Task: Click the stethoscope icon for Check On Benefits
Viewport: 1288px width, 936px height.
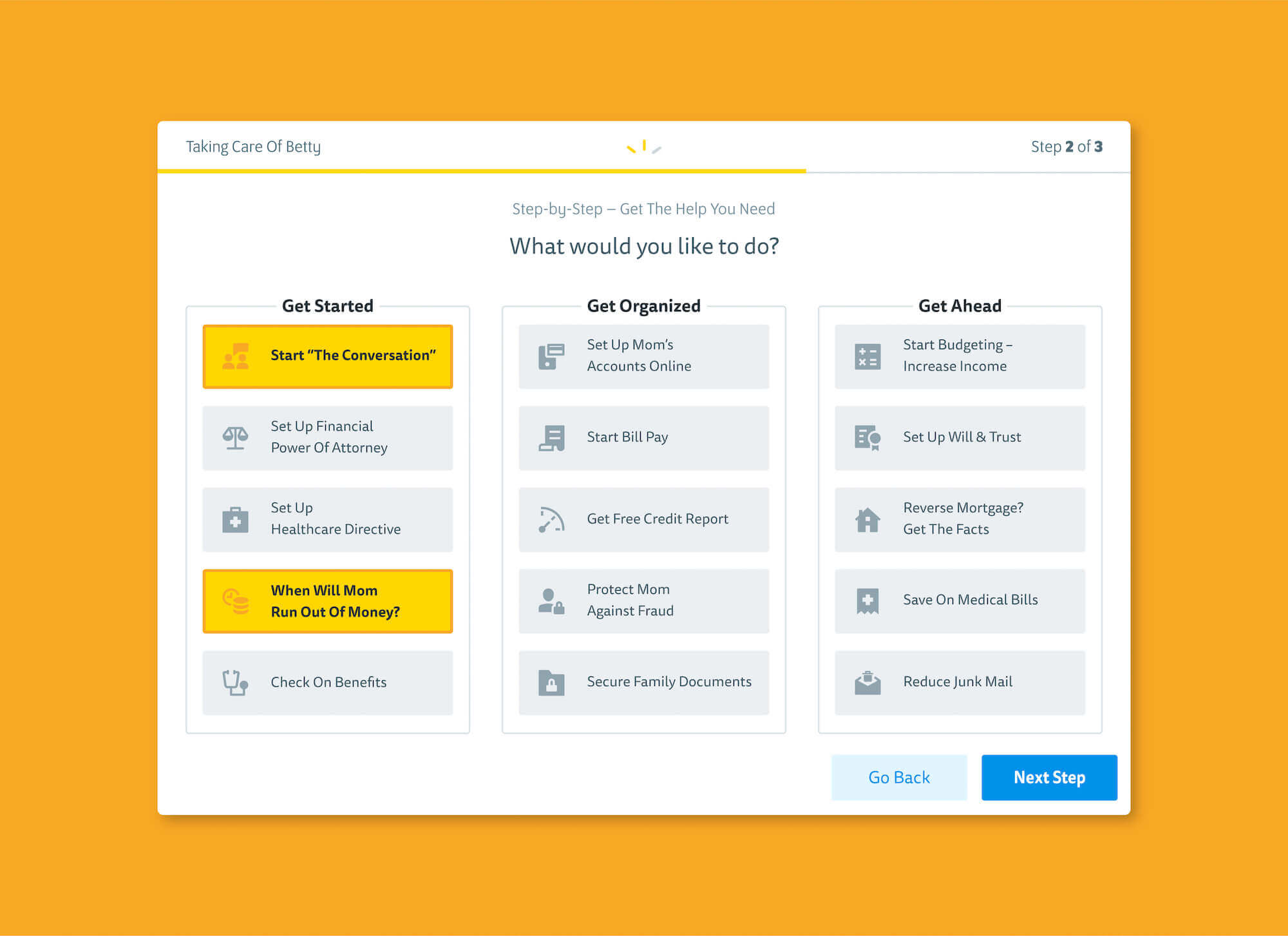Action: pyautogui.click(x=235, y=683)
